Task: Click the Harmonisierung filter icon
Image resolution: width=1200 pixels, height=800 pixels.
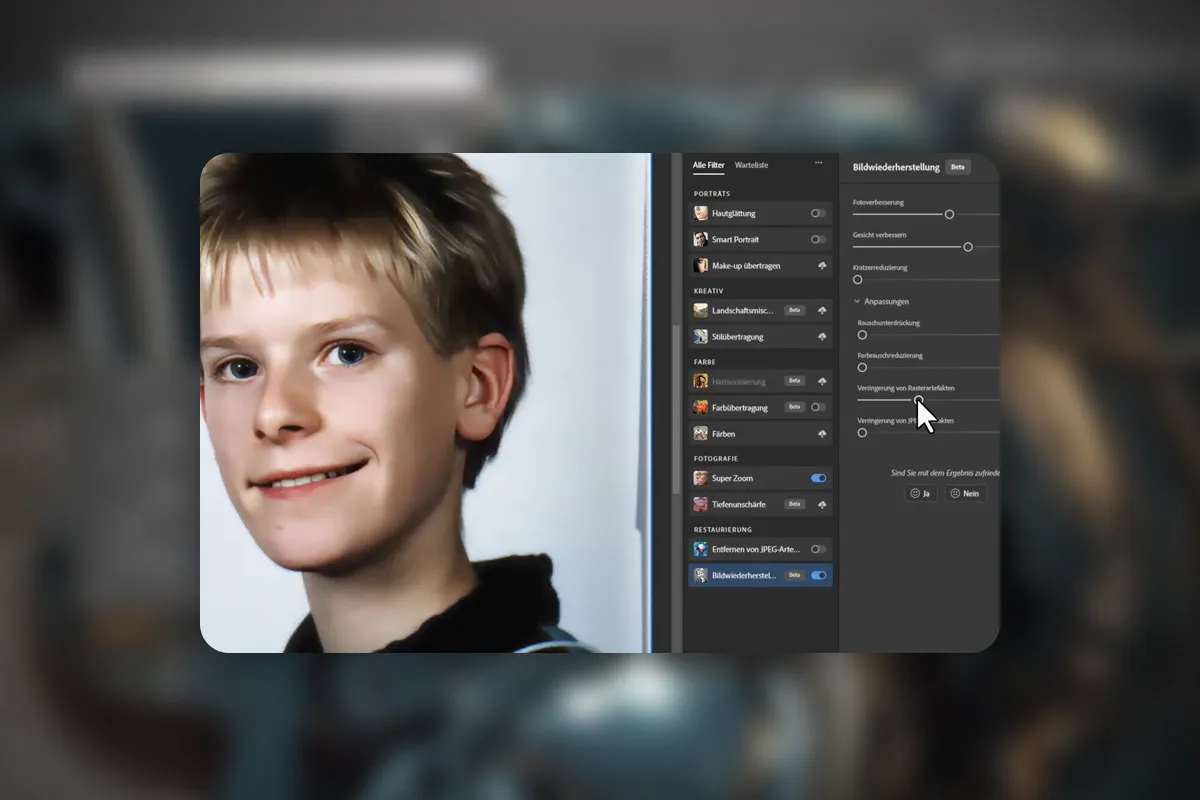Action: click(x=701, y=381)
